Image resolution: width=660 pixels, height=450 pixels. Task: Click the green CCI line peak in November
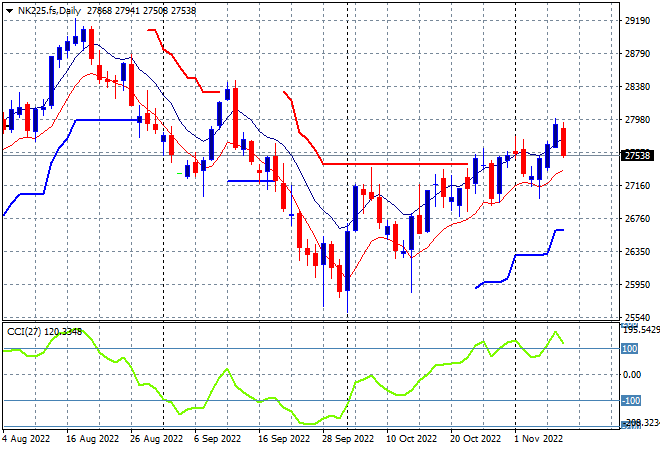pos(556,332)
